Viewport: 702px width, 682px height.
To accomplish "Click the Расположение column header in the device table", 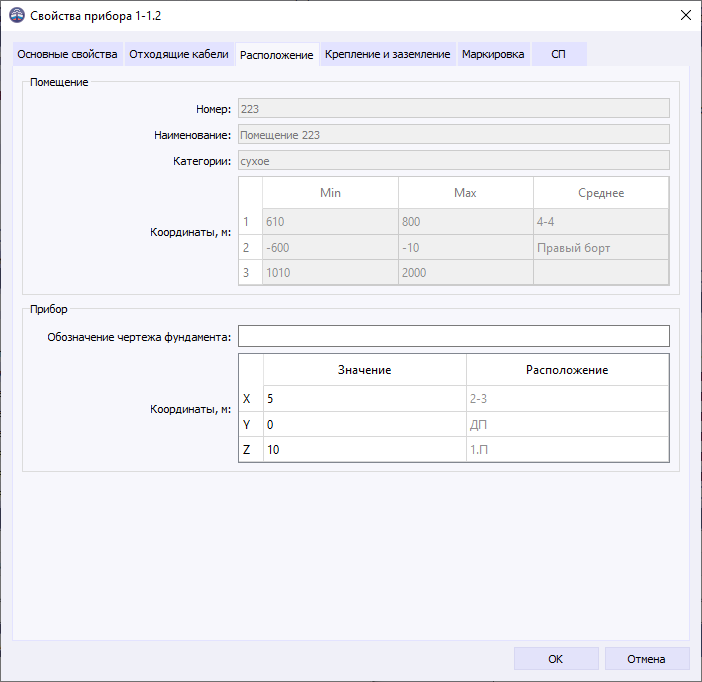I will 567,370.
